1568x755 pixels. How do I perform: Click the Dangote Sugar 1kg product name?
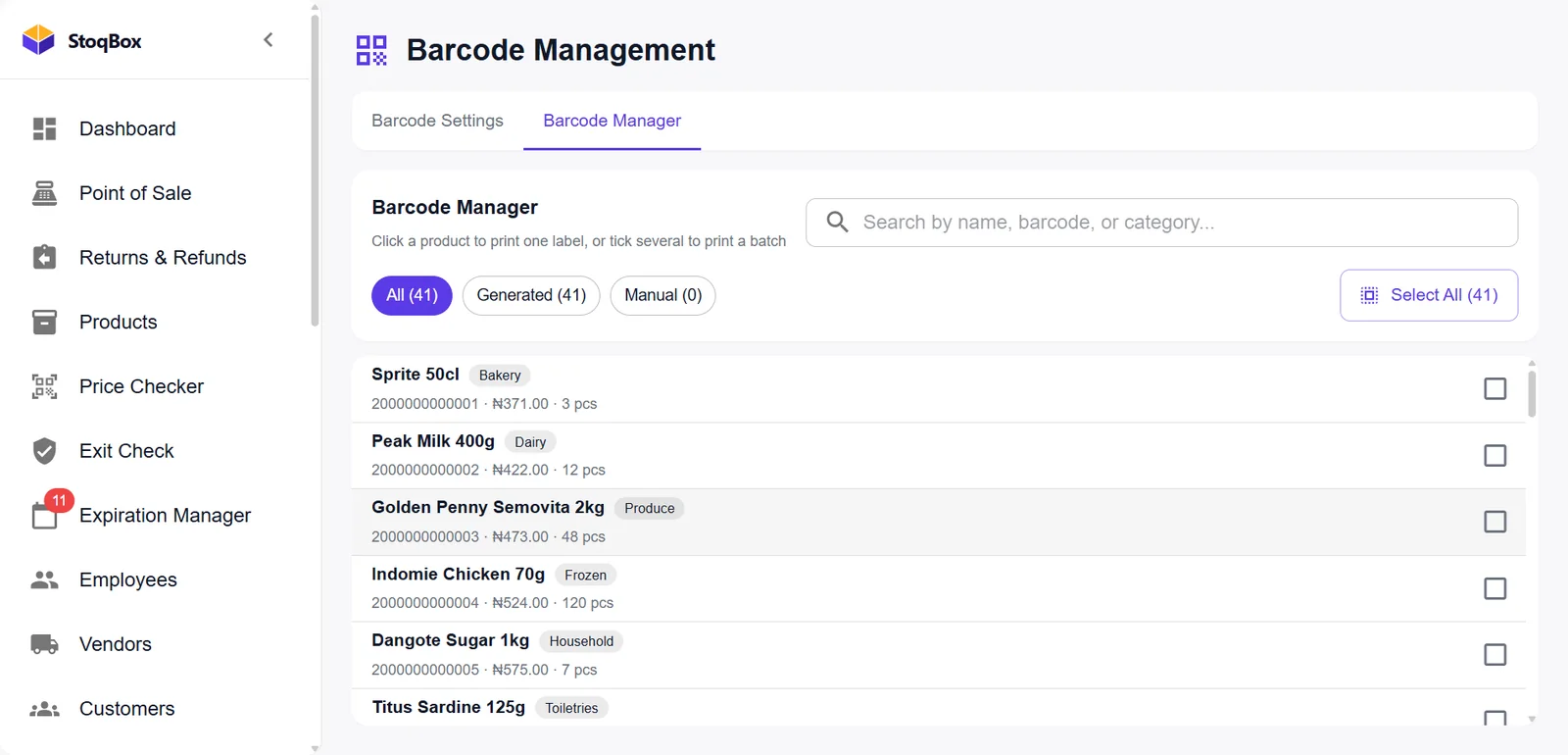coord(450,640)
